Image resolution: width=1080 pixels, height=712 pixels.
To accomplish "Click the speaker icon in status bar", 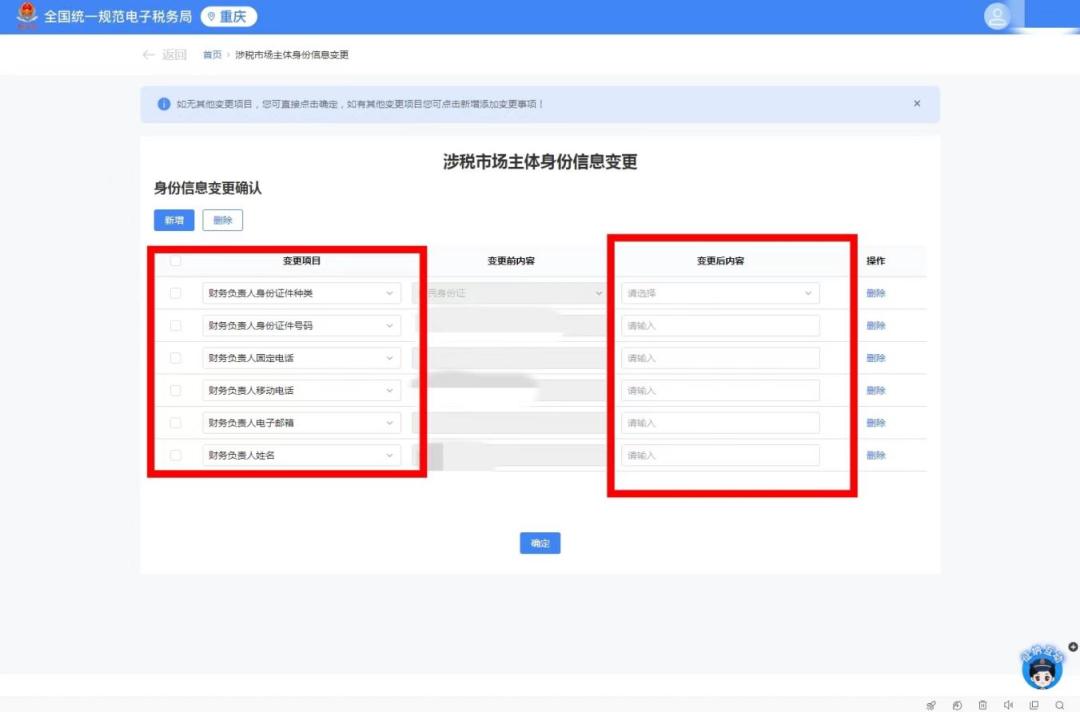I will click(1008, 705).
